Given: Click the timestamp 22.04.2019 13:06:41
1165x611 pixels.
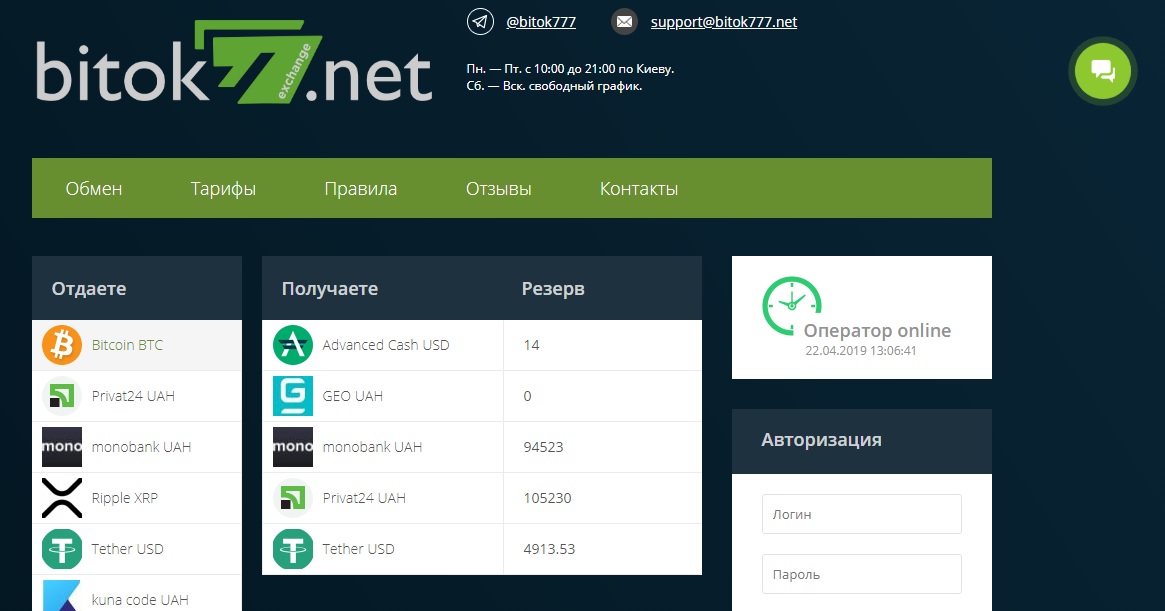Looking at the screenshot, I should coord(860,351).
